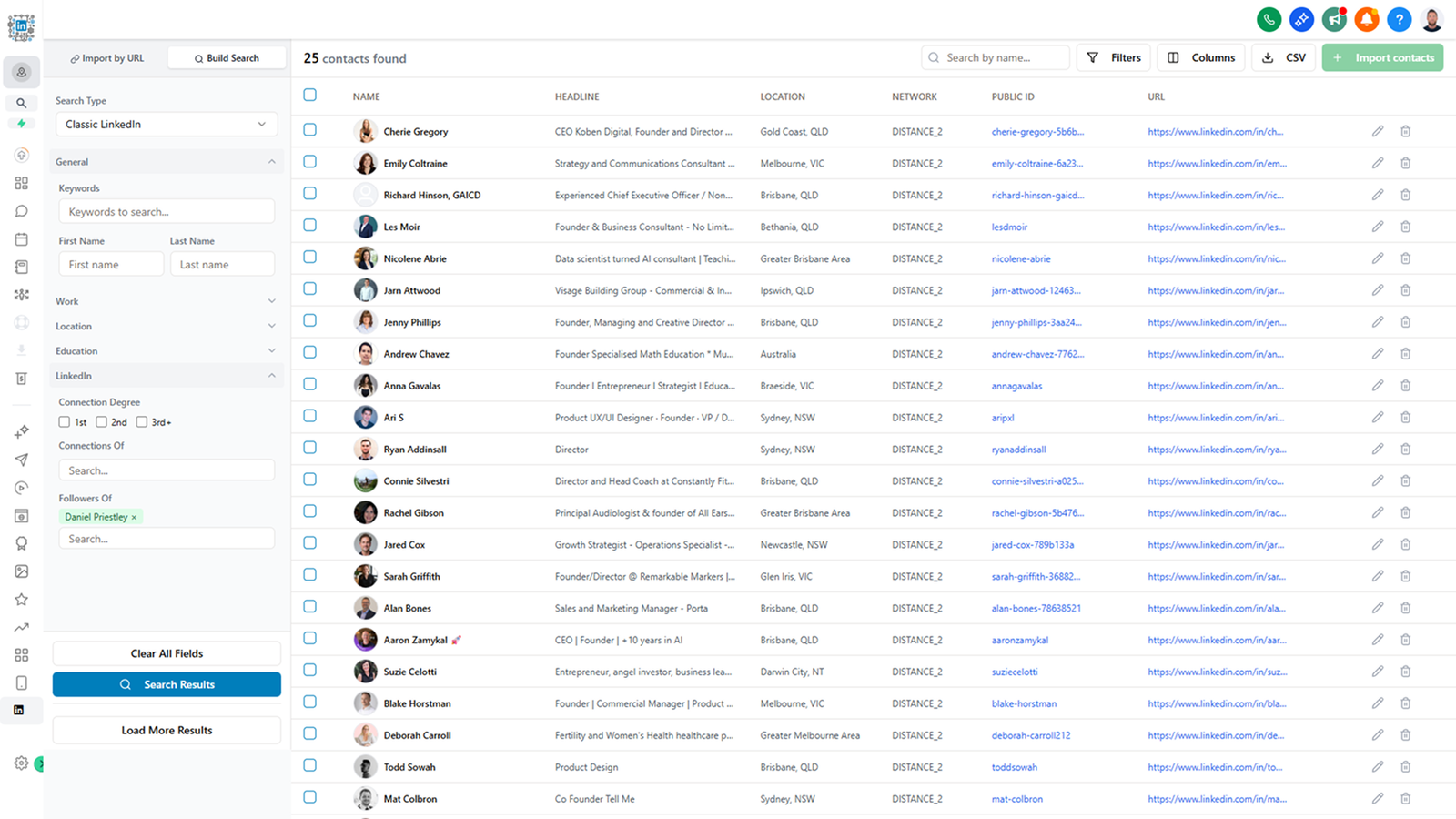Select the LinkedIn icon at sidebar bottom
Image resolution: width=1456 pixels, height=819 pixels.
coord(21,711)
